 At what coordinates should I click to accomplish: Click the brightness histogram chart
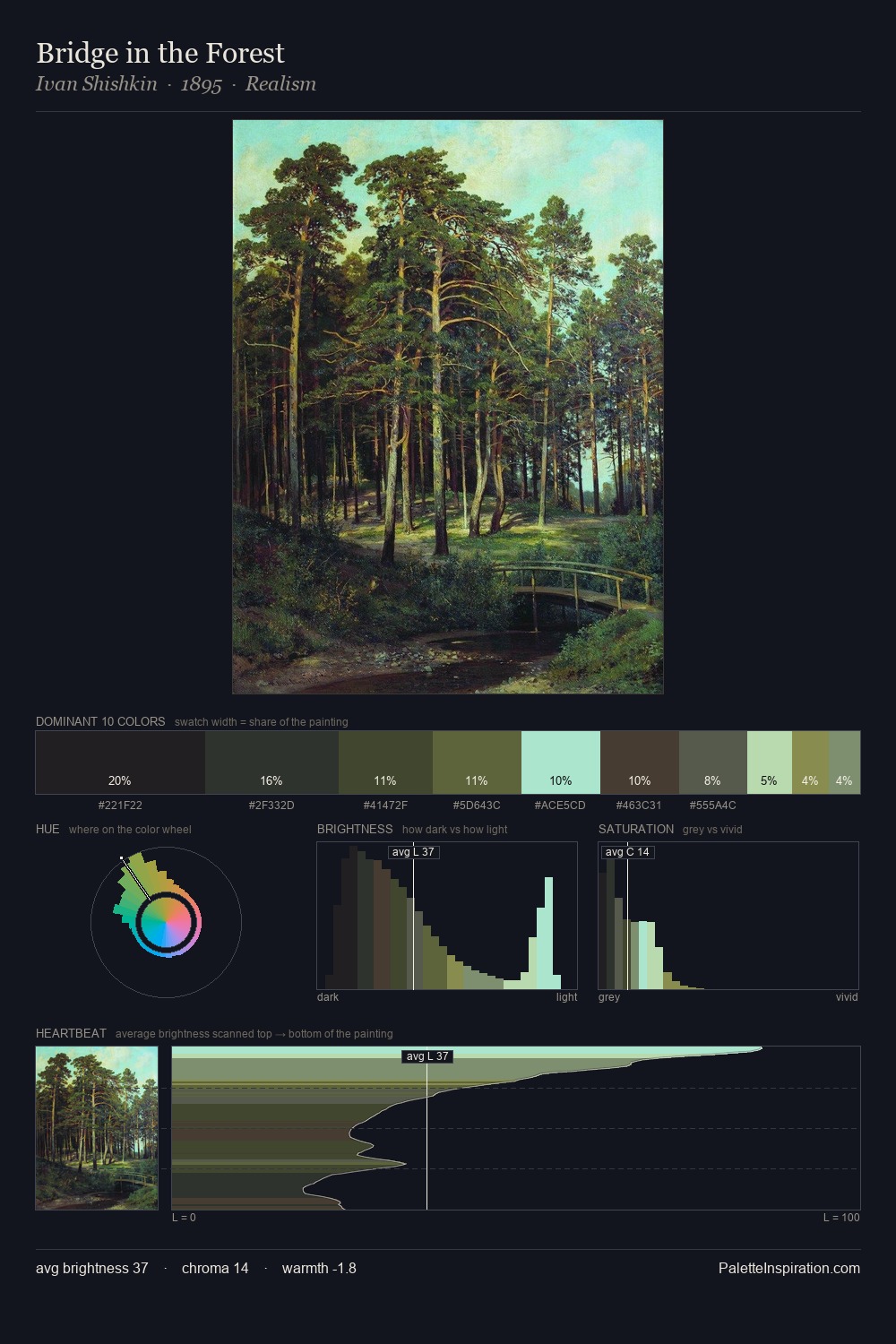click(447, 916)
